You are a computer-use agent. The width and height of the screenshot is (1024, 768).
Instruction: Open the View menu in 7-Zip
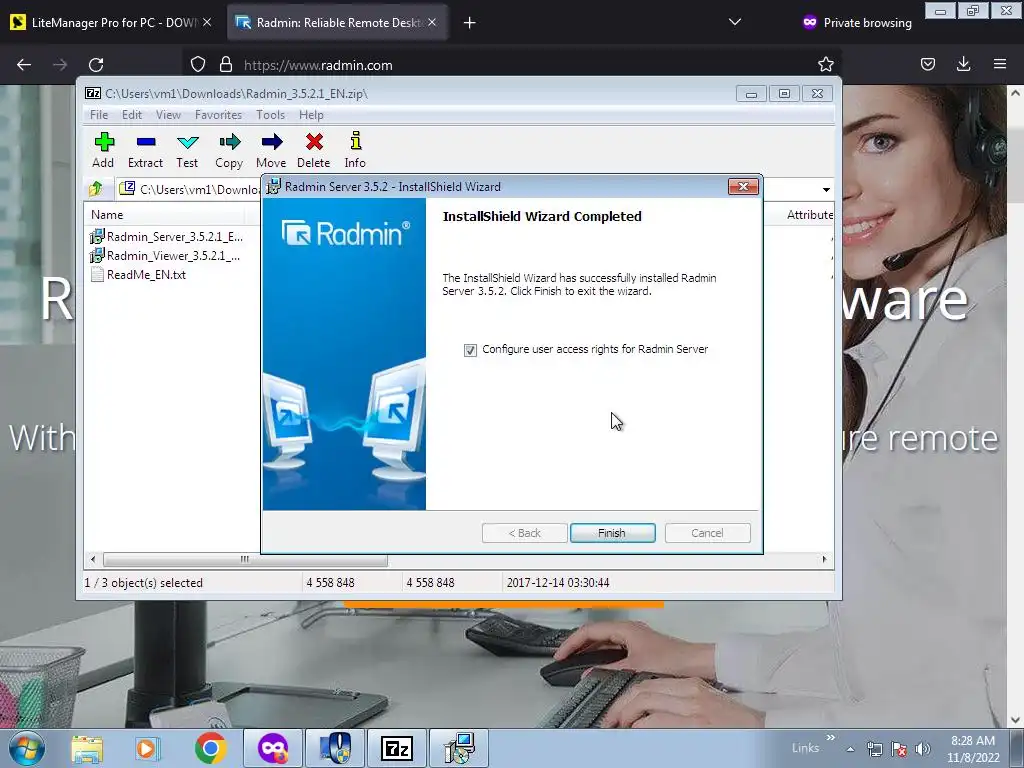coord(168,115)
